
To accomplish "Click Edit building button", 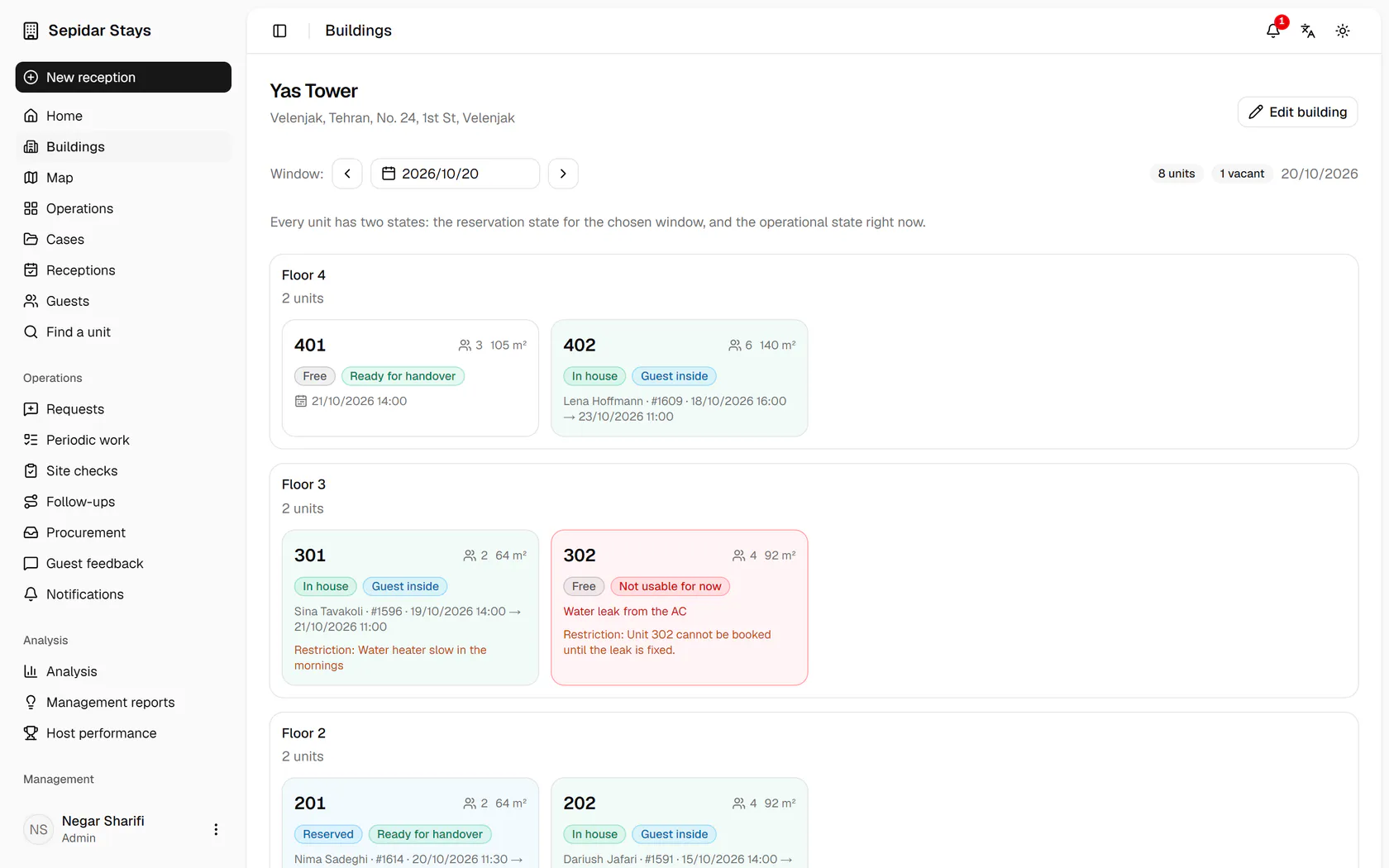I will coord(1297,112).
